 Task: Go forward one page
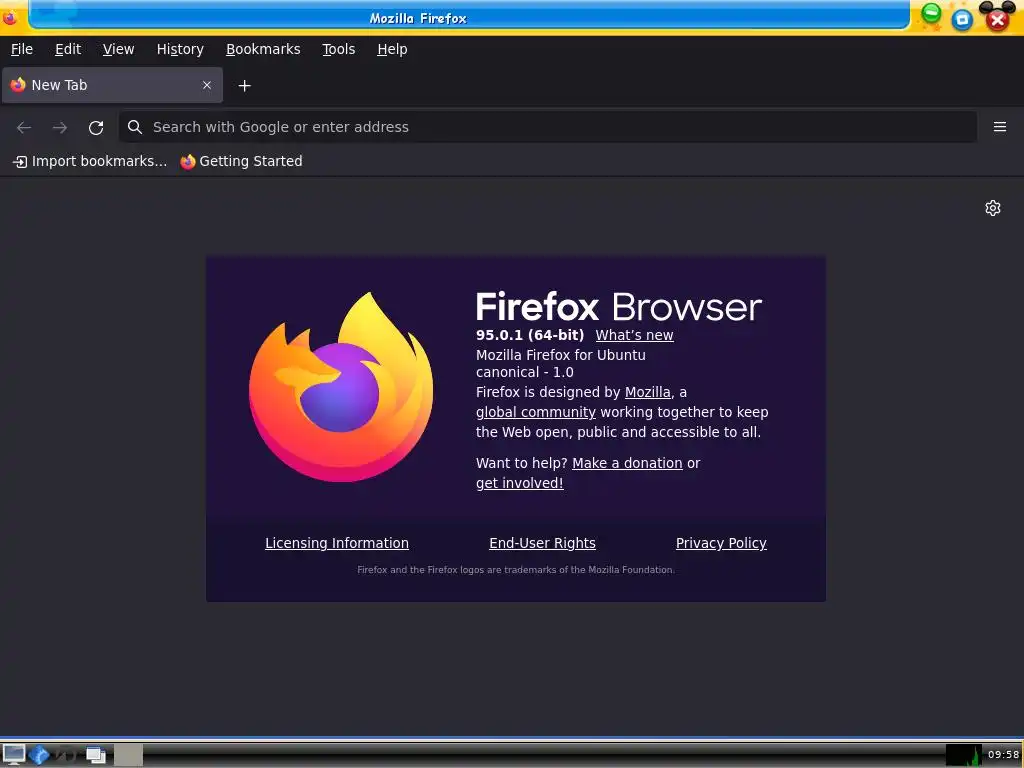point(59,127)
